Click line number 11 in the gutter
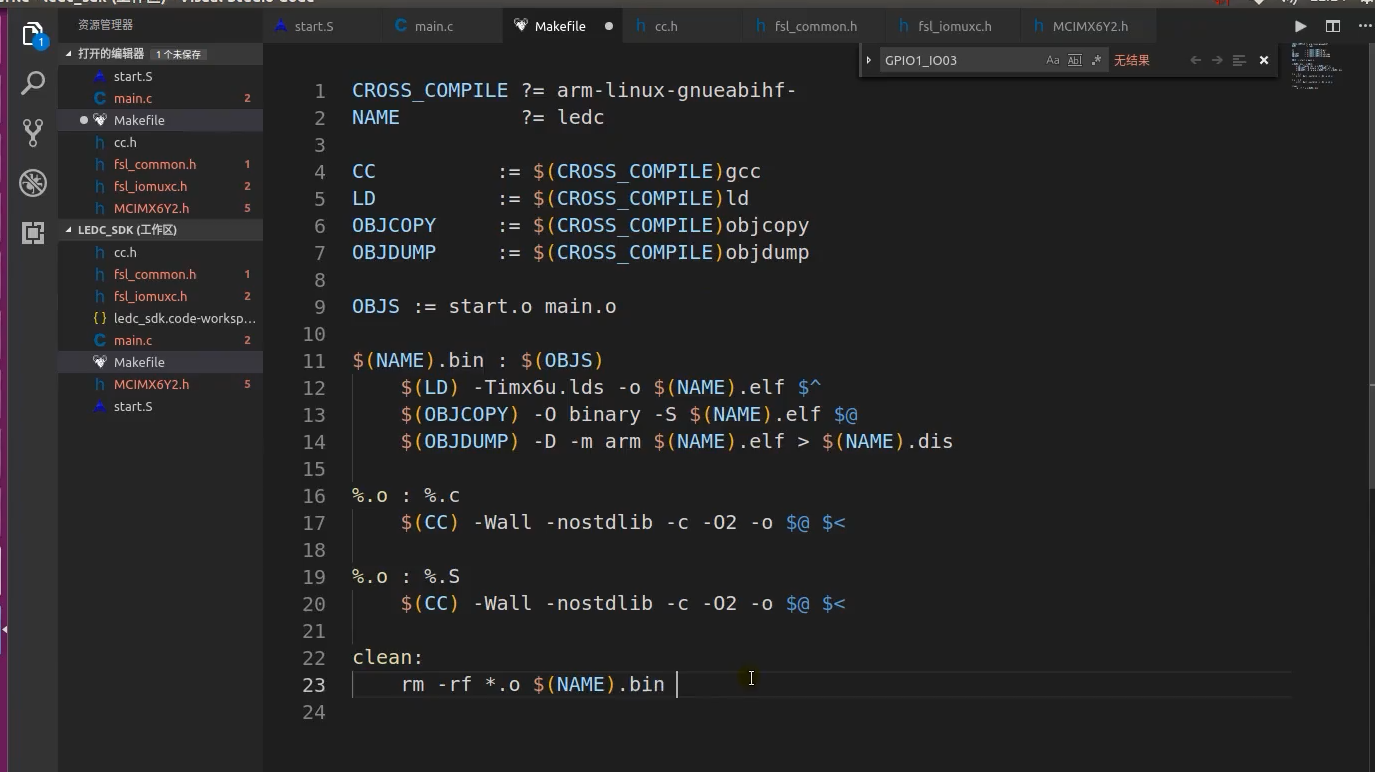 pos(314,361)
